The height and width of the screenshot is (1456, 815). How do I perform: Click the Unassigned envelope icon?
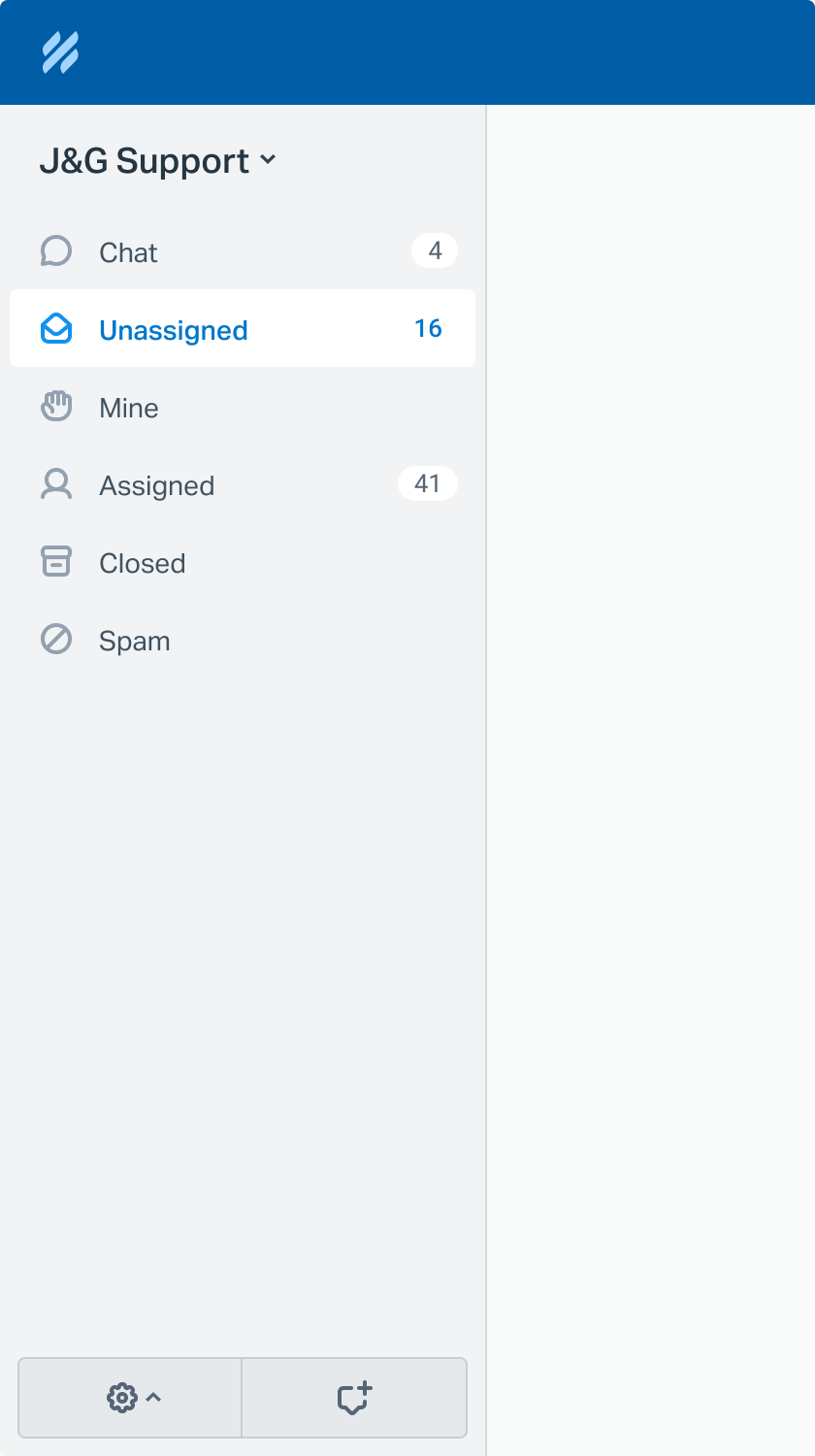(x=57, y=328)
